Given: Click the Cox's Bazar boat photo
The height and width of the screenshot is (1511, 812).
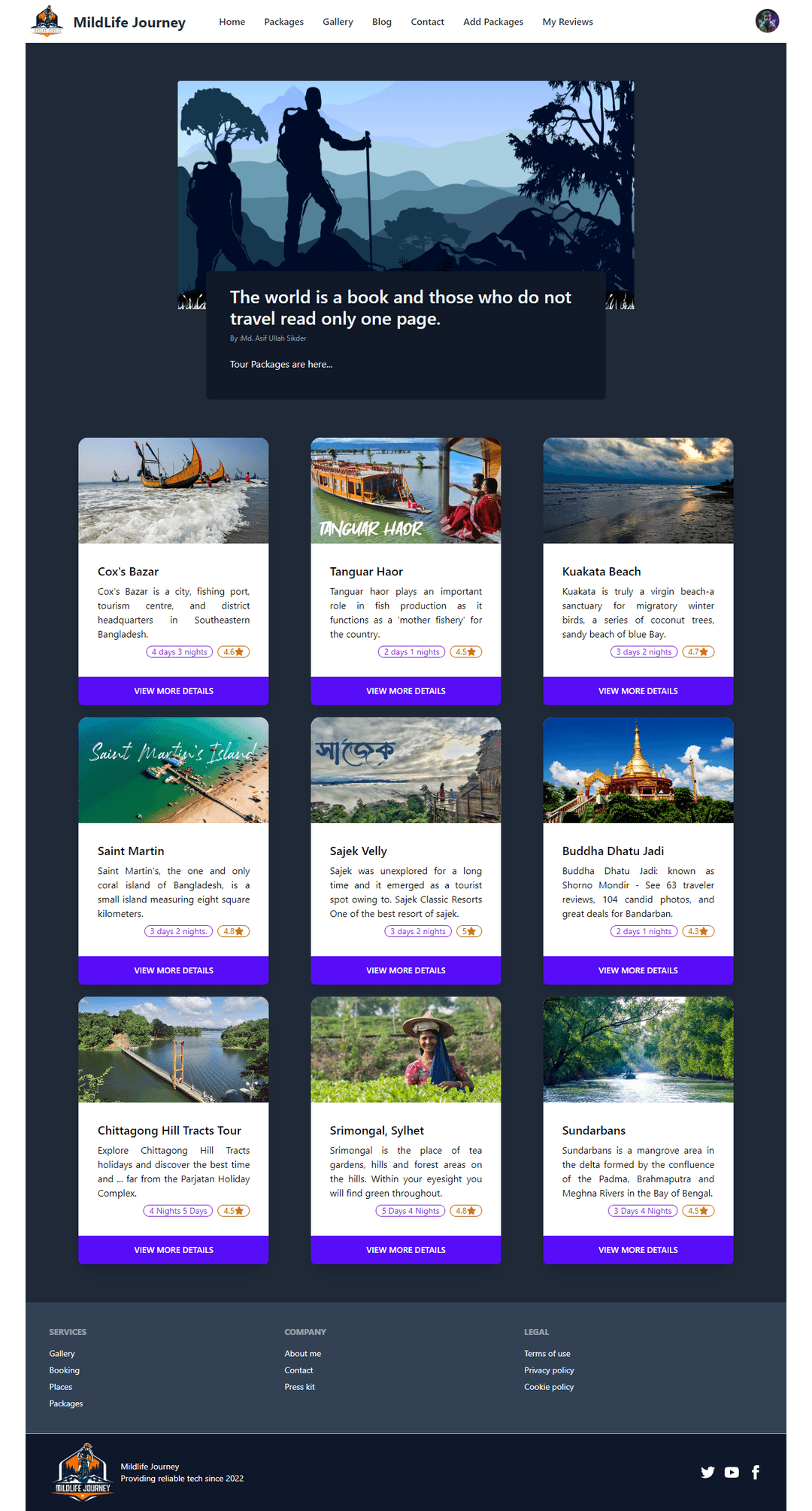Looking at the screenshot, I should tap(174, 490).
